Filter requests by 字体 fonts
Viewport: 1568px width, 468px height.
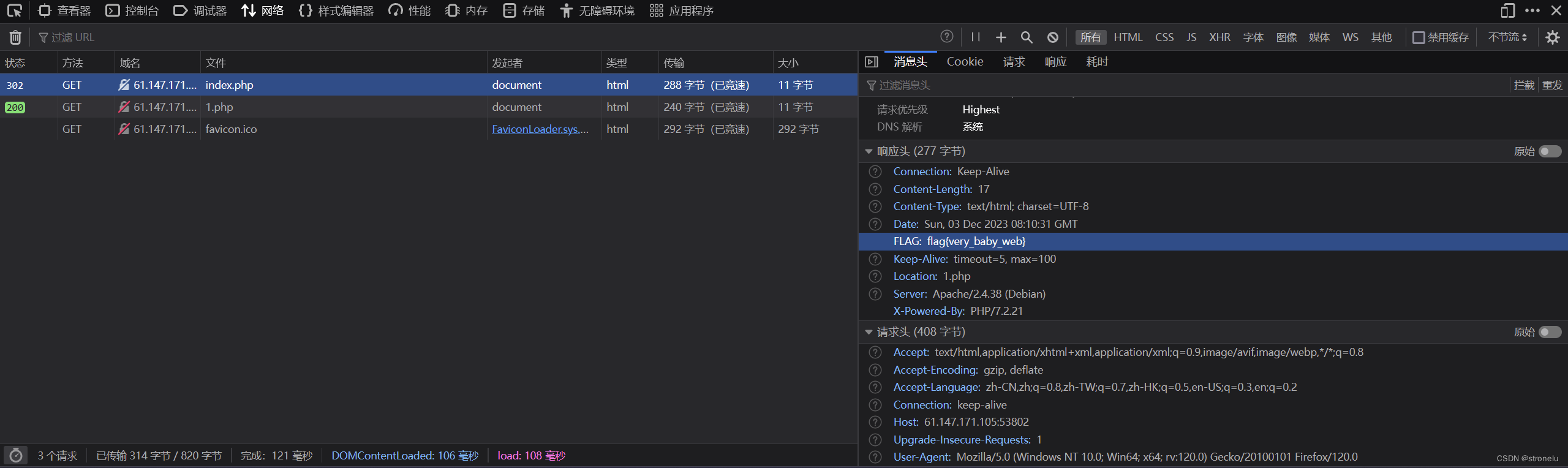click(x=1253, y=37)
